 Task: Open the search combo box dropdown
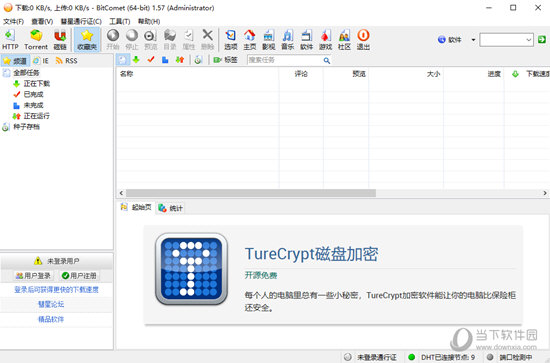[529, 40]
